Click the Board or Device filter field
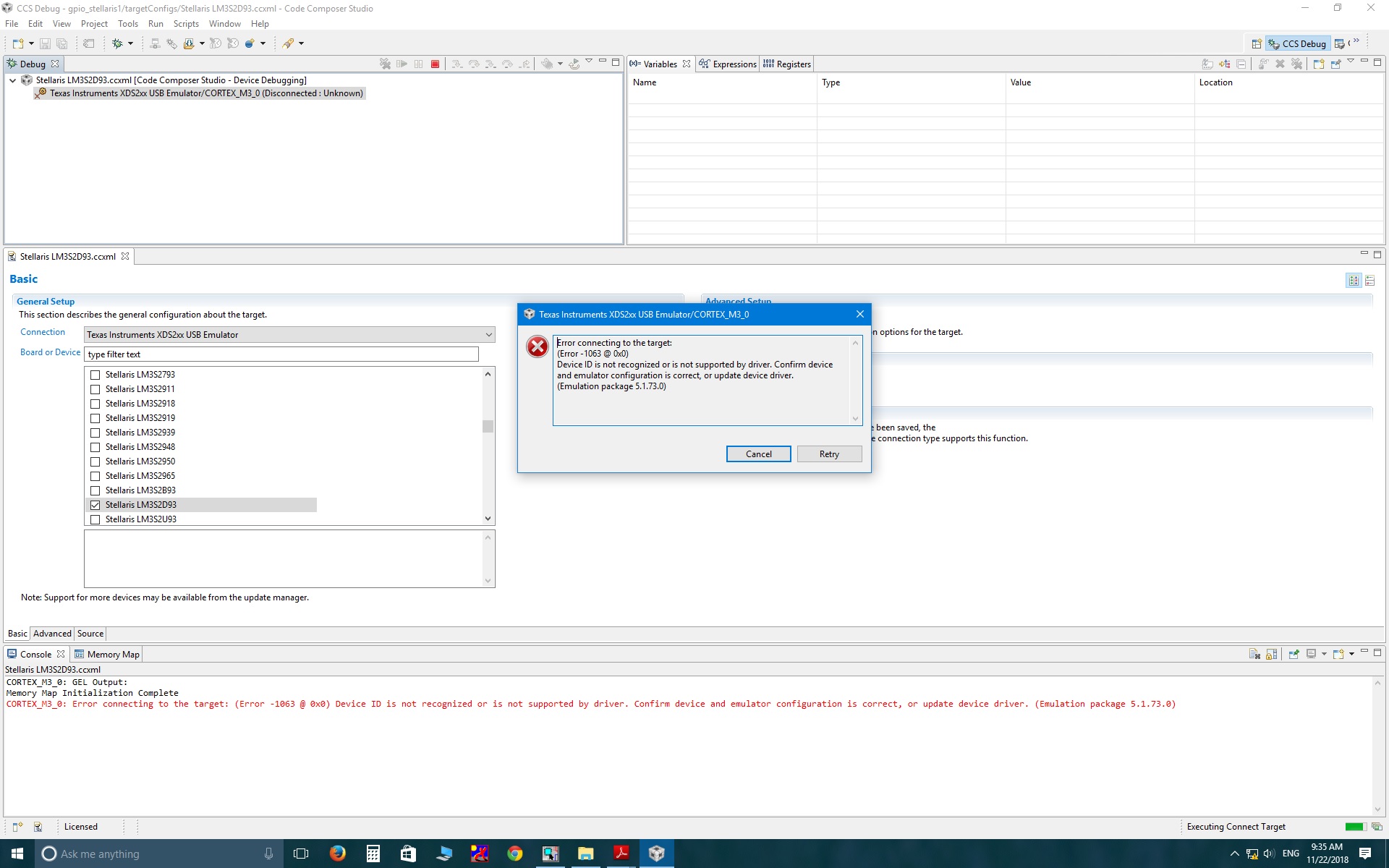1389x868 pixels. 281,354
